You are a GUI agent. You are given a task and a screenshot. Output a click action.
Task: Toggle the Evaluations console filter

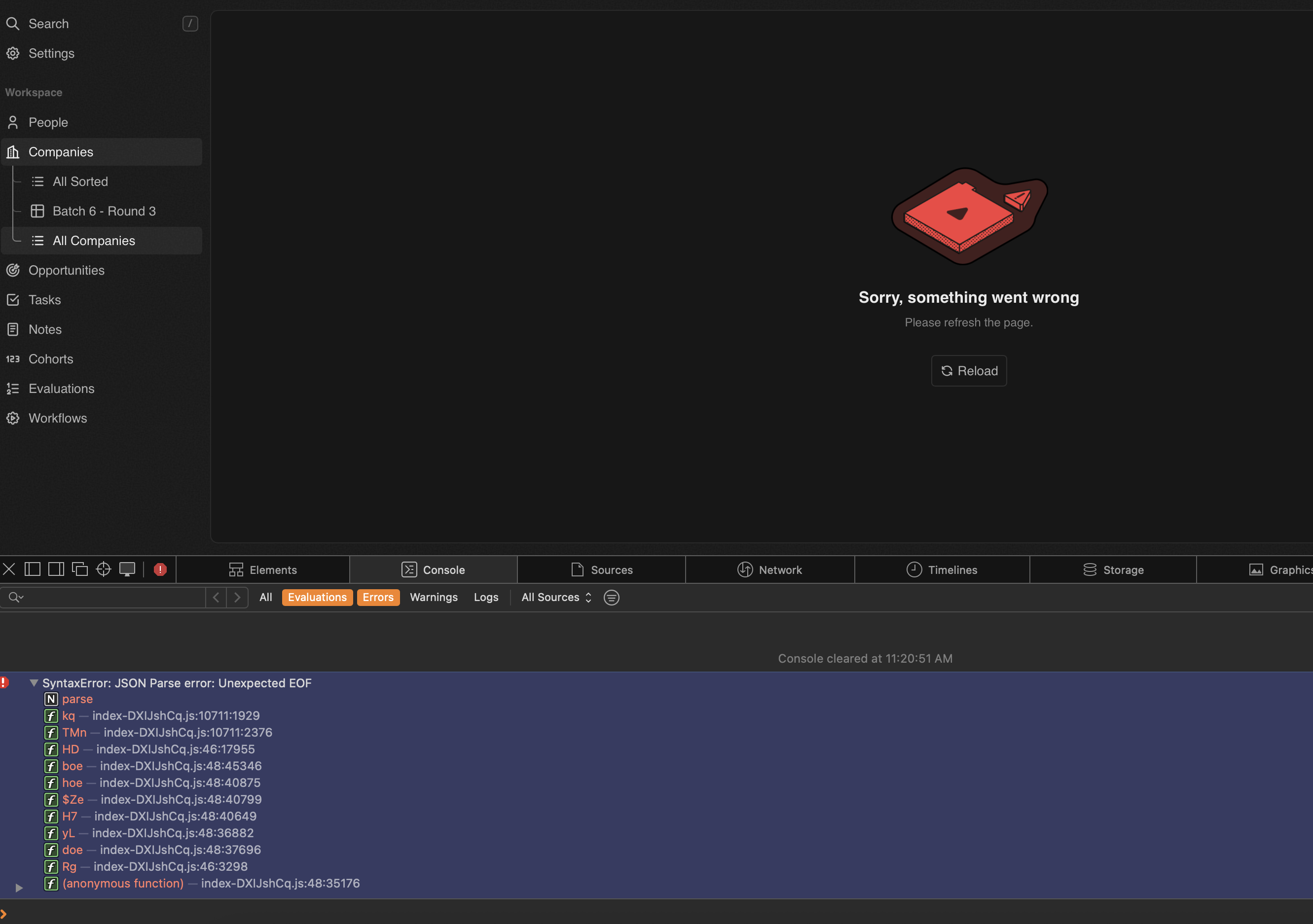tap(317, 598)
